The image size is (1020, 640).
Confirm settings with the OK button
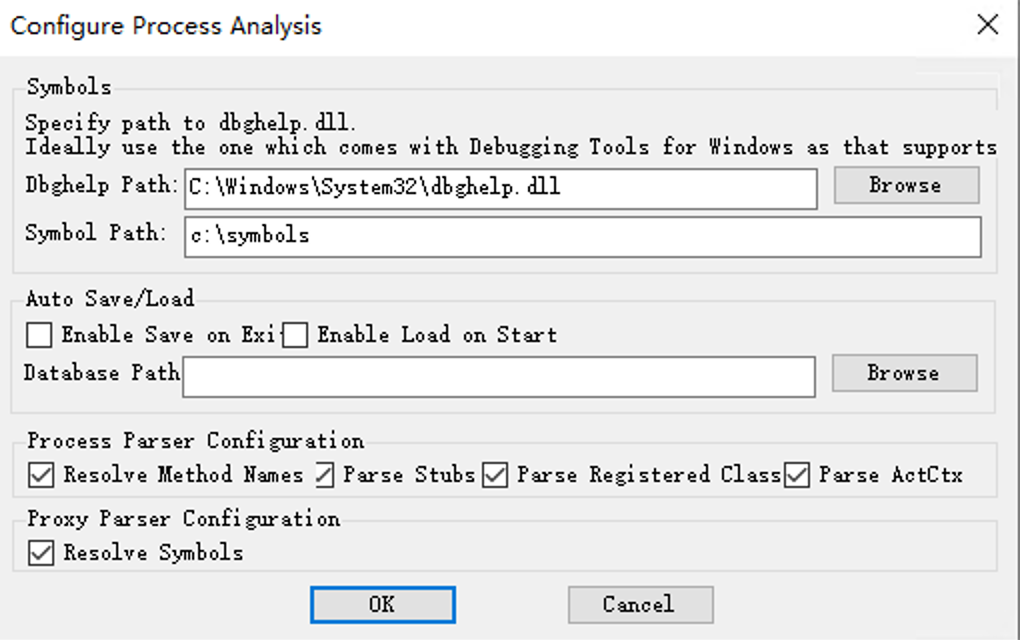[x=382, y=605]
